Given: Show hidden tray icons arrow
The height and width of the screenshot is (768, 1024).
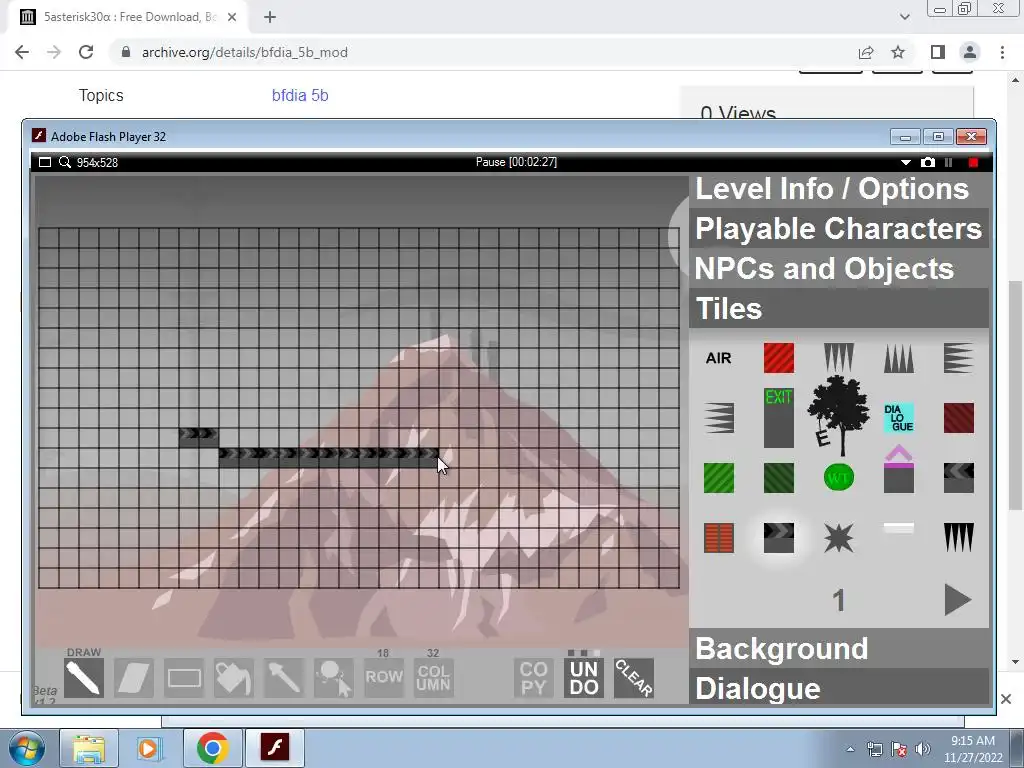Looking at the screenshot, I should [x=850, y=749].
